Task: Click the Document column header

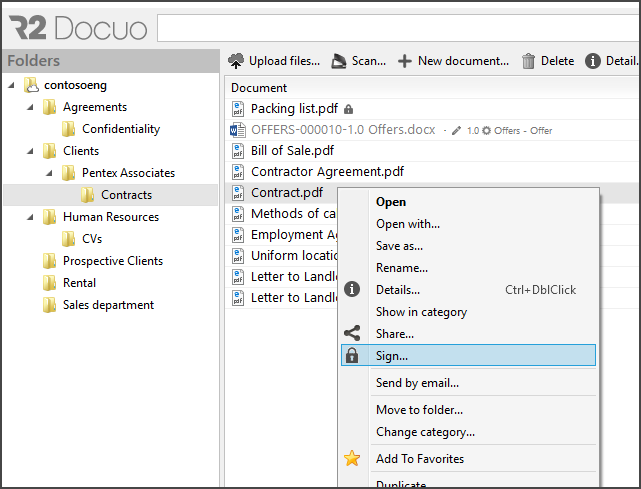Action: (259, 88)
